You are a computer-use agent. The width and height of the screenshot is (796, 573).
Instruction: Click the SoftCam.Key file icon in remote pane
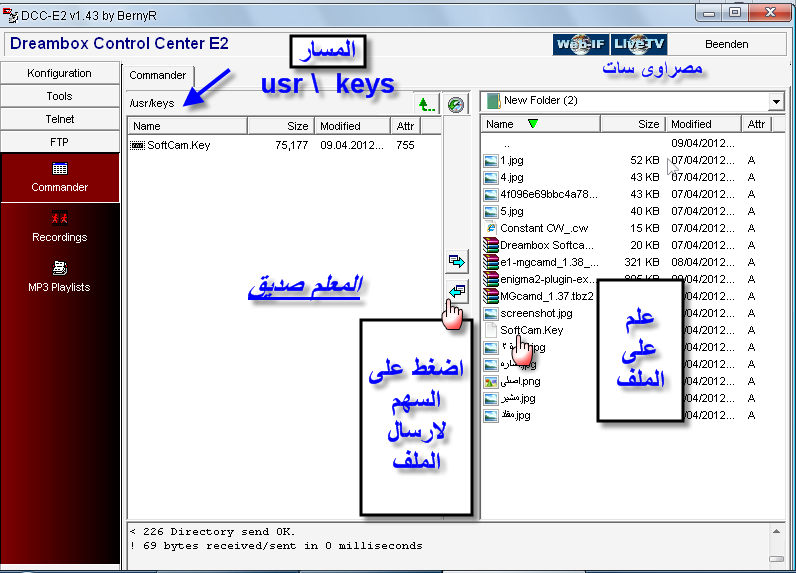coord(137,145)
